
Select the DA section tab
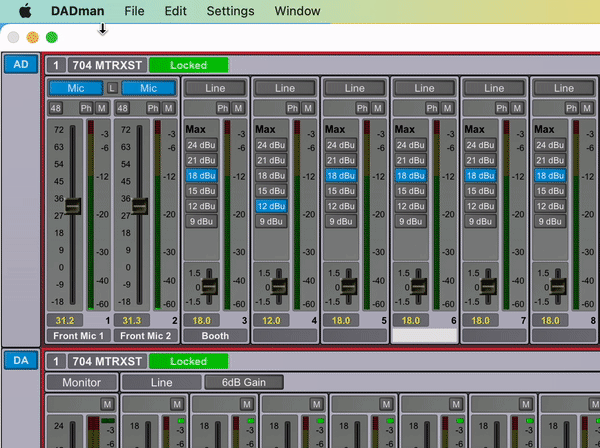[21, 360]
